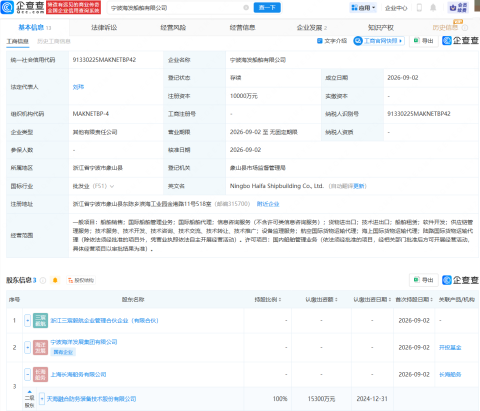
Task: Collapse shareholder row 3 上海长海船务
Action: [x=28, y=374]
